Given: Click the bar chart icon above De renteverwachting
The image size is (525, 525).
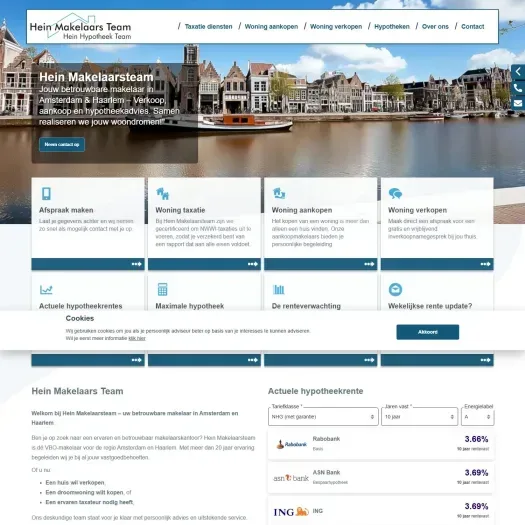Looking at the screenshot, I should [279, 290].
